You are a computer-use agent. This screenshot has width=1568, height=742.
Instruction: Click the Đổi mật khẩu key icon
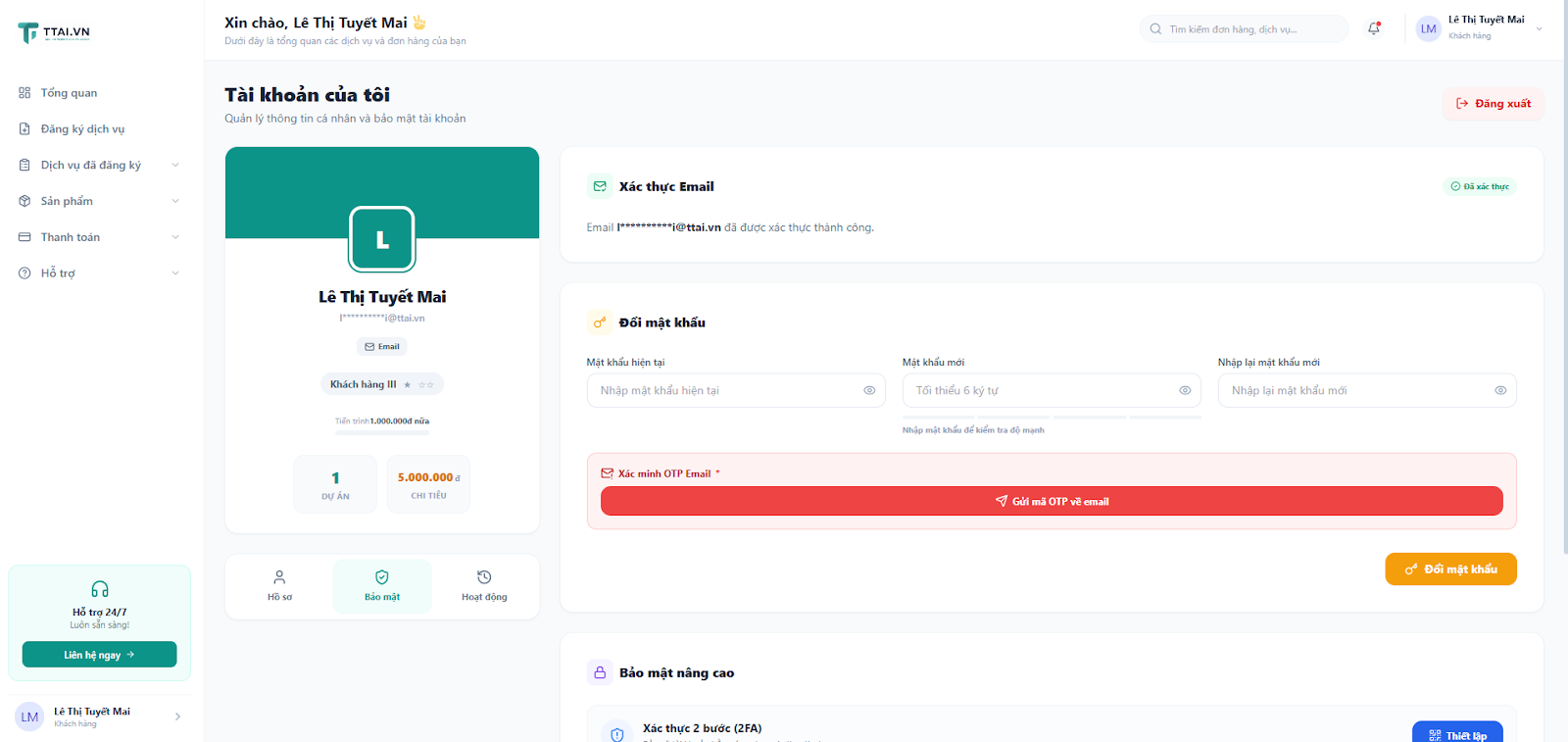click(600, 322)
